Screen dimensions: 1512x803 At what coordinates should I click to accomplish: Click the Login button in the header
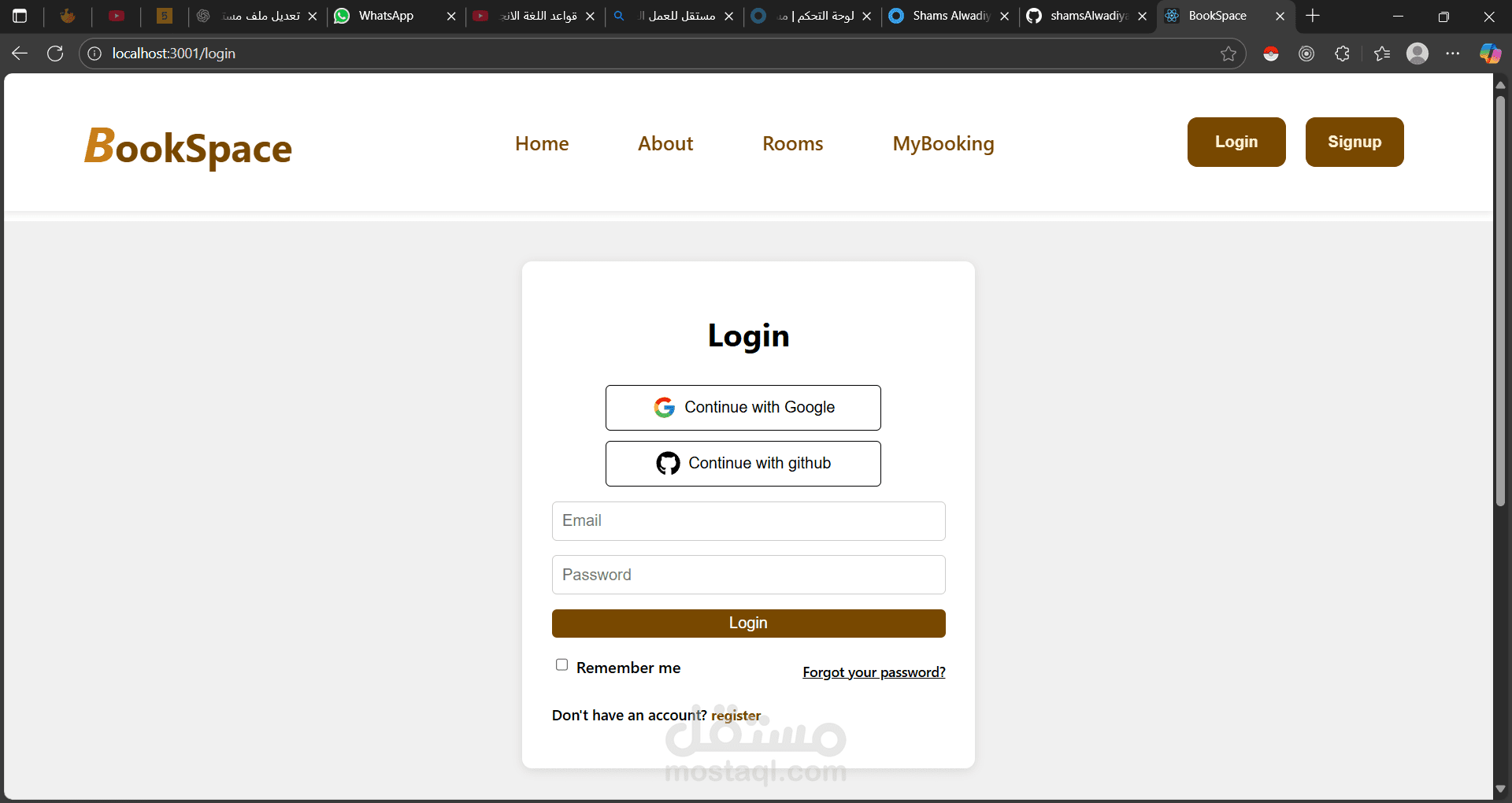pos(1236,142)
